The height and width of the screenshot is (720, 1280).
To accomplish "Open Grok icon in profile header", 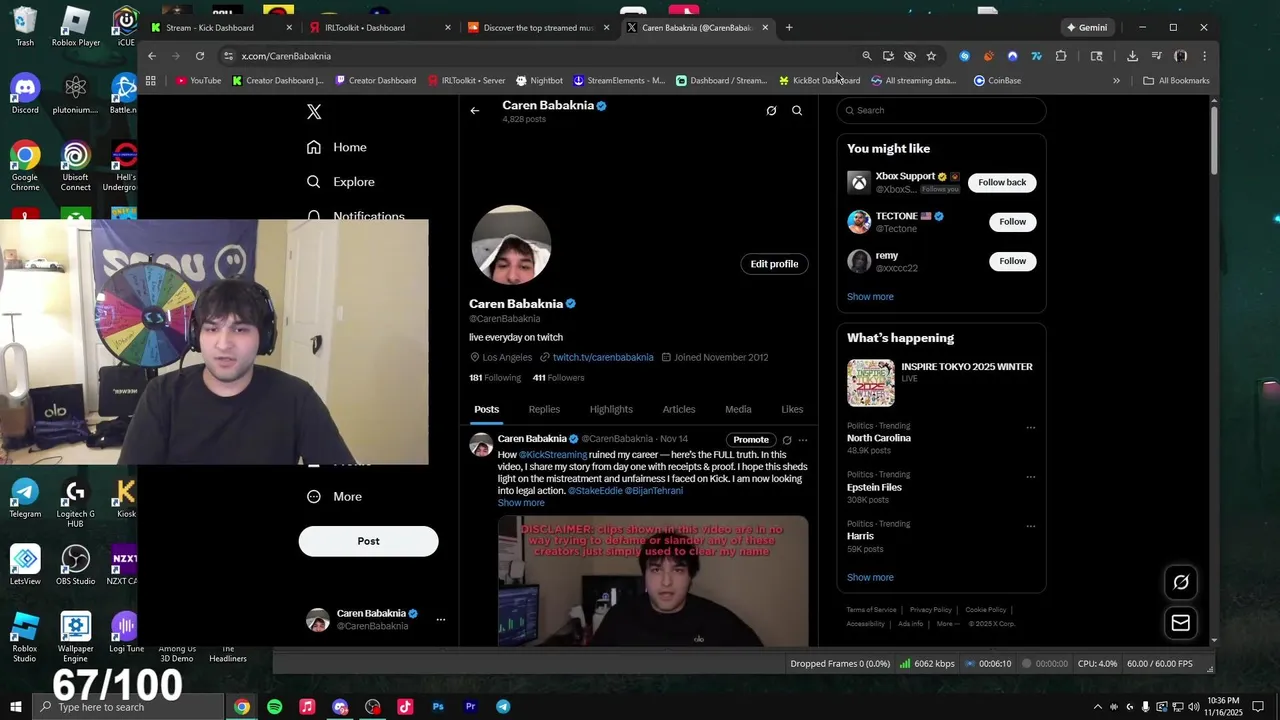I will point(771,111).
